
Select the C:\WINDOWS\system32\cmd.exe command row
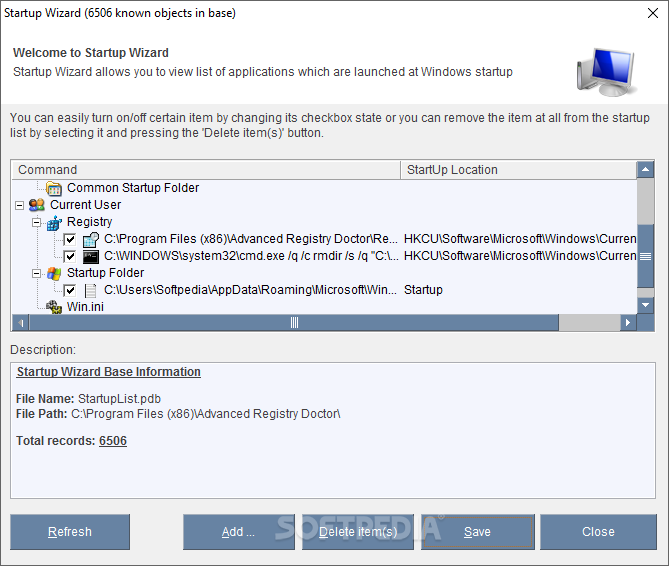tap(251, 256)
